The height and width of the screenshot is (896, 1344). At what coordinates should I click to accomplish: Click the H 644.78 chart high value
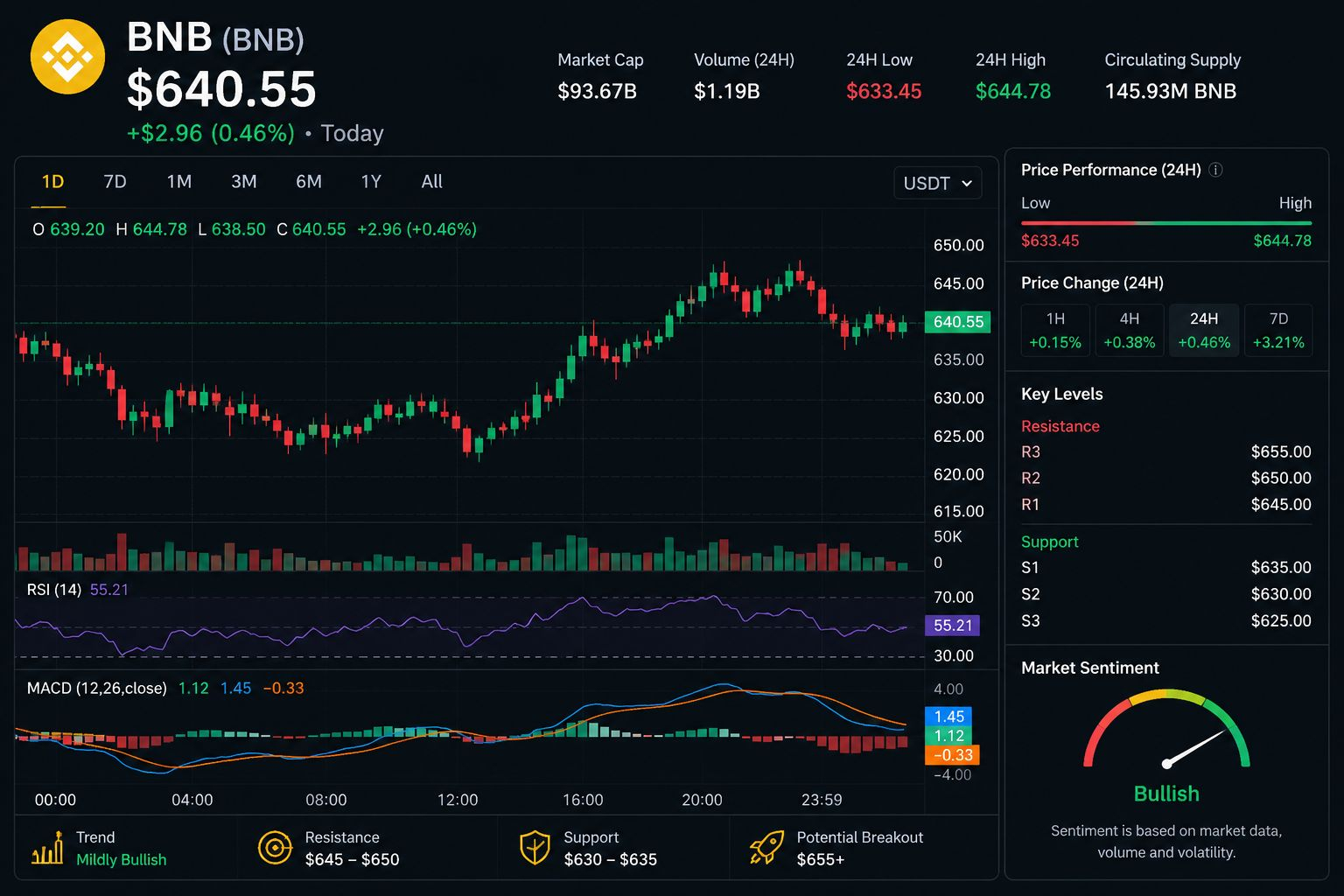pyautogui.click(x=151, y=229)
